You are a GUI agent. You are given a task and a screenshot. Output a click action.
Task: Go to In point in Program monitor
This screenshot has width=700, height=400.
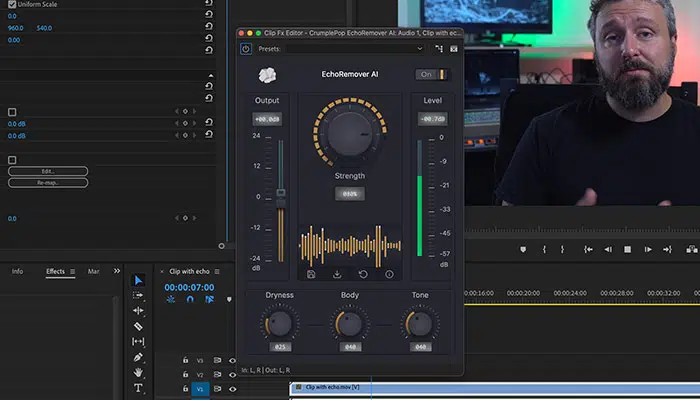(588, 250)
